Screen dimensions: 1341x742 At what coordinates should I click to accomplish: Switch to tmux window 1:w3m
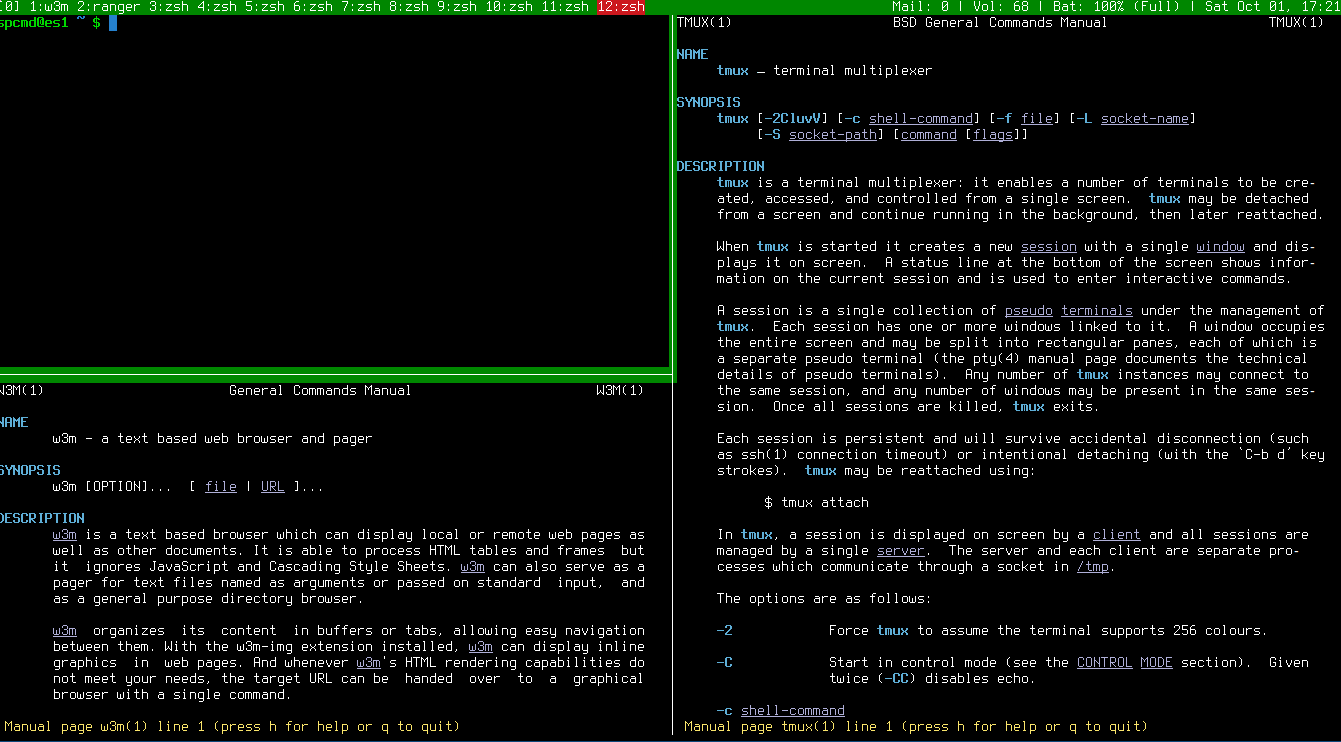(49, 7)
